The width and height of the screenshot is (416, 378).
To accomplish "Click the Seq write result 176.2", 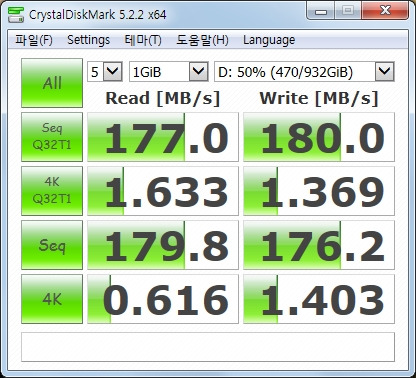I will coord(319,245).
